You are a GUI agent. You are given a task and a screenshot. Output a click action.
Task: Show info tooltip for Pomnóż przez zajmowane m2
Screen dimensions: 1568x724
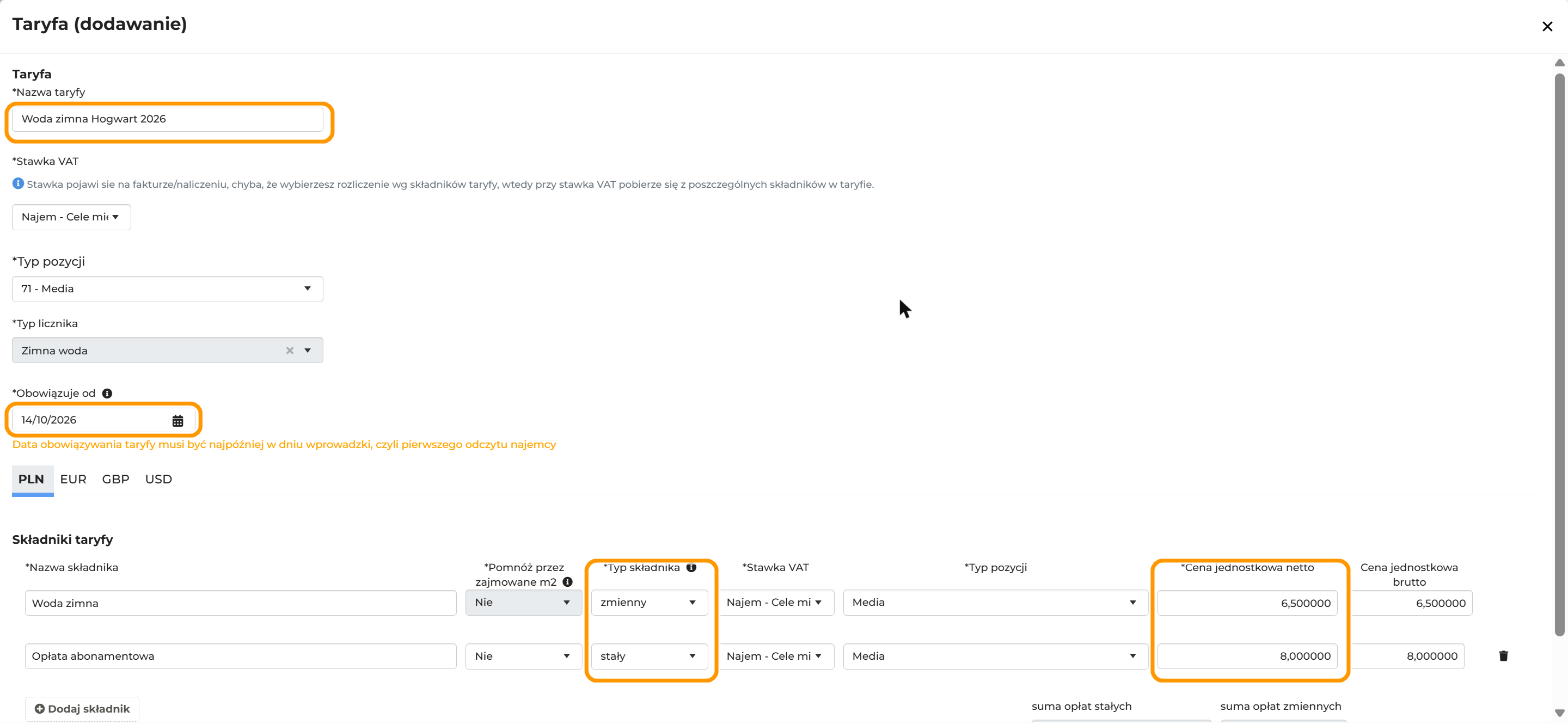[x=567, y=581]
